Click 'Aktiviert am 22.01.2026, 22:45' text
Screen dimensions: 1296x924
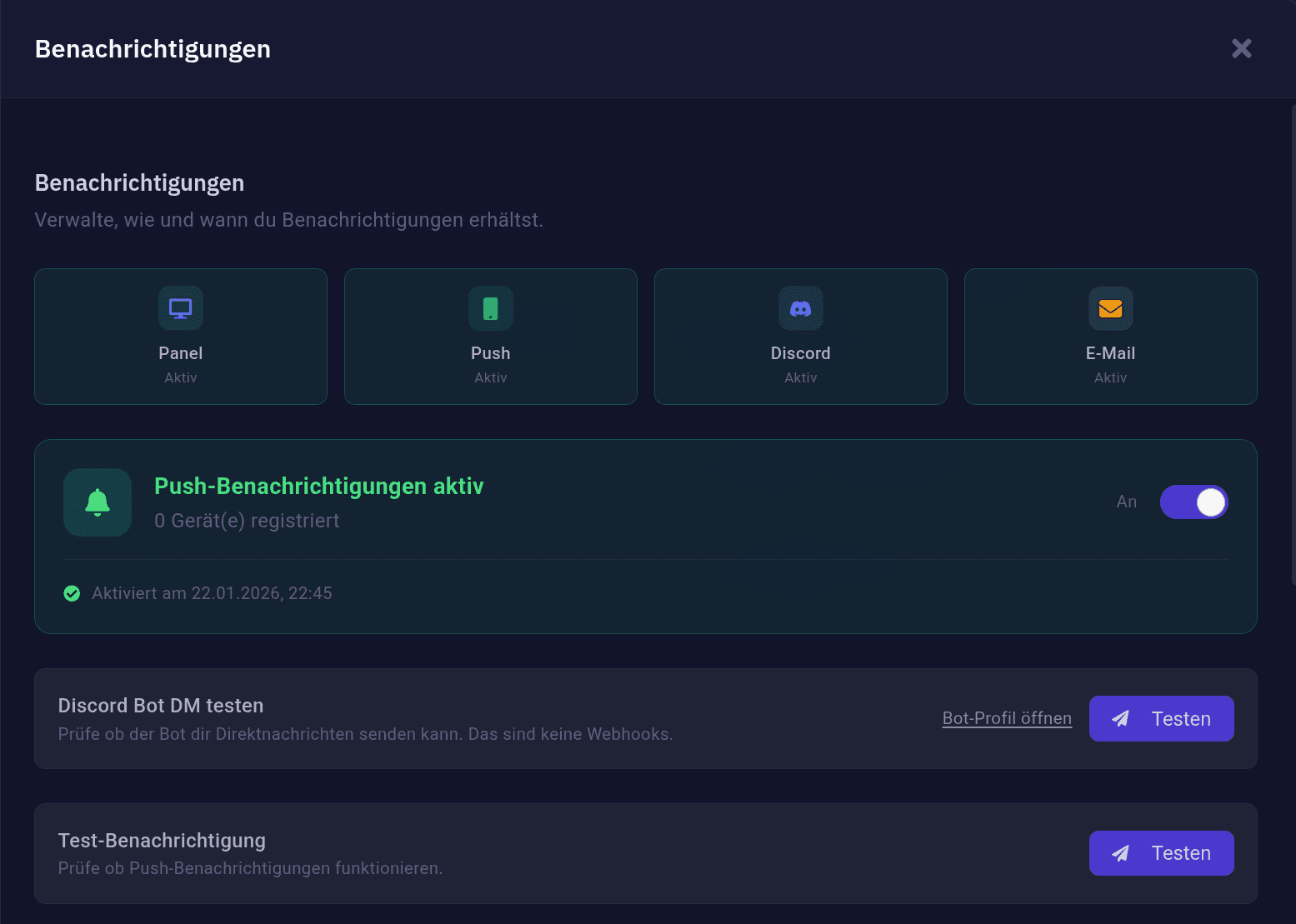pyautogui.click(x=212, y=593)
